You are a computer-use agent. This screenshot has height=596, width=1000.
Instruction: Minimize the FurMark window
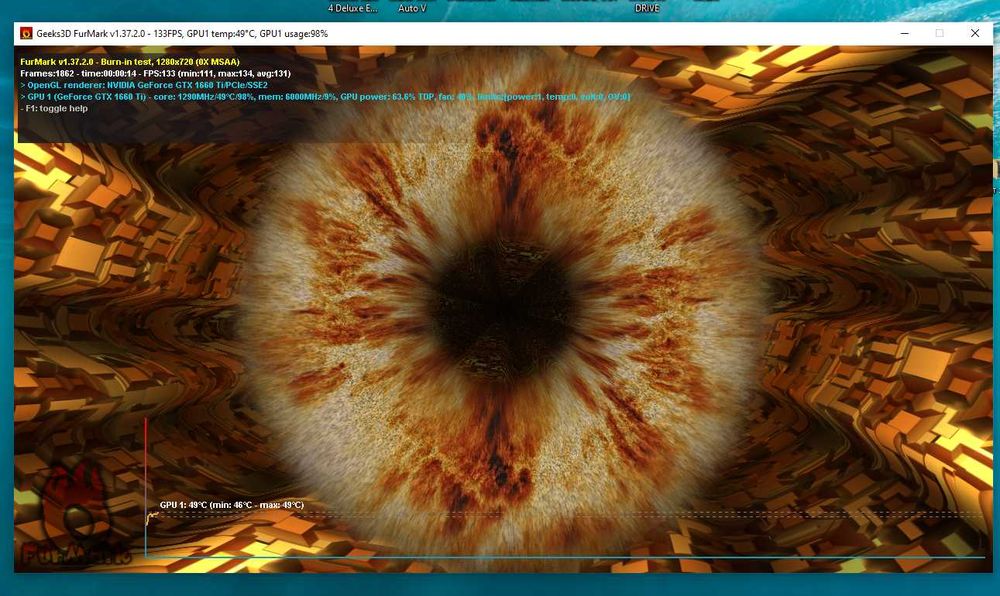click(x=904, y=33)
